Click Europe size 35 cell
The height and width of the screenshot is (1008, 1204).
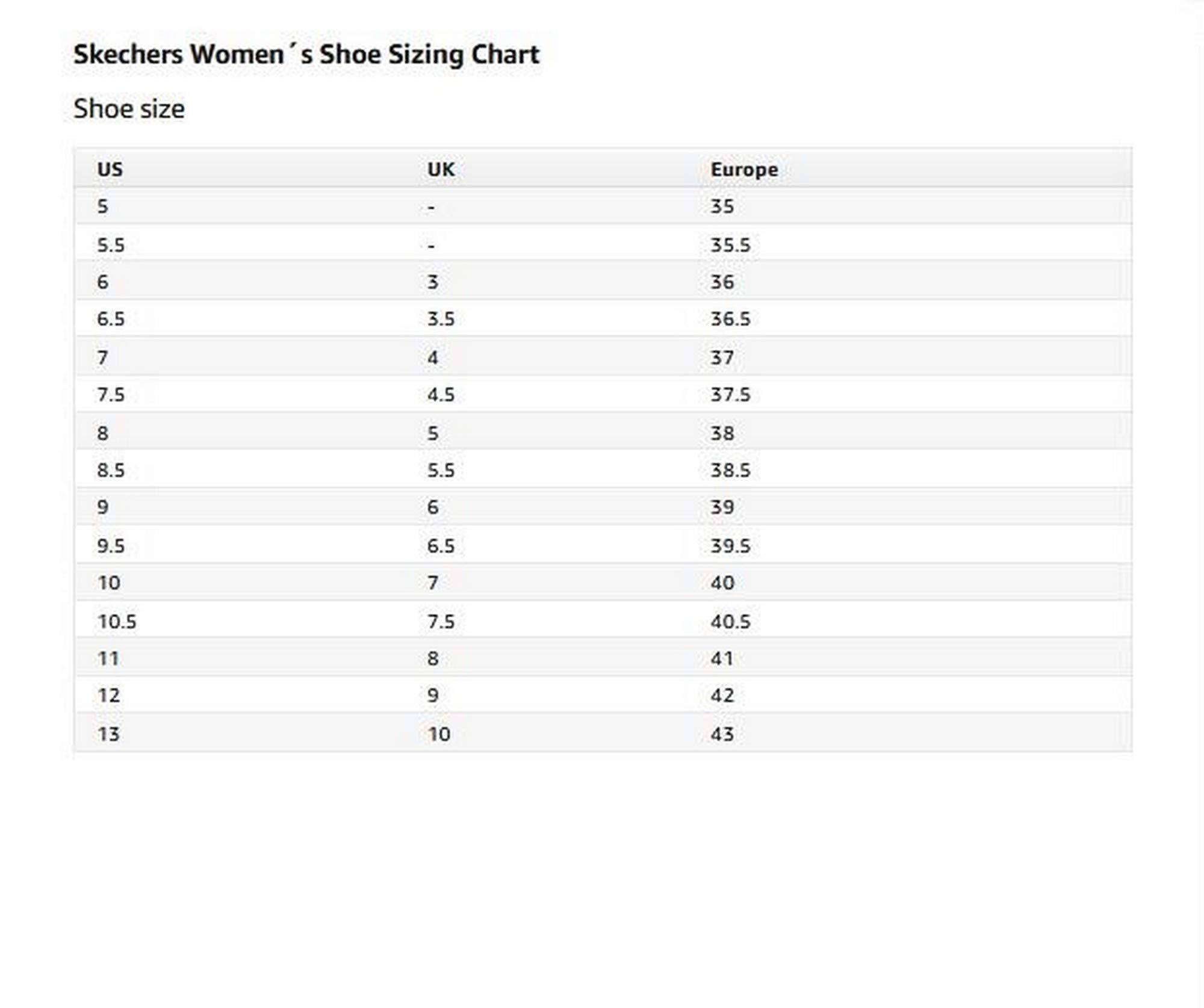click(722, 206)
